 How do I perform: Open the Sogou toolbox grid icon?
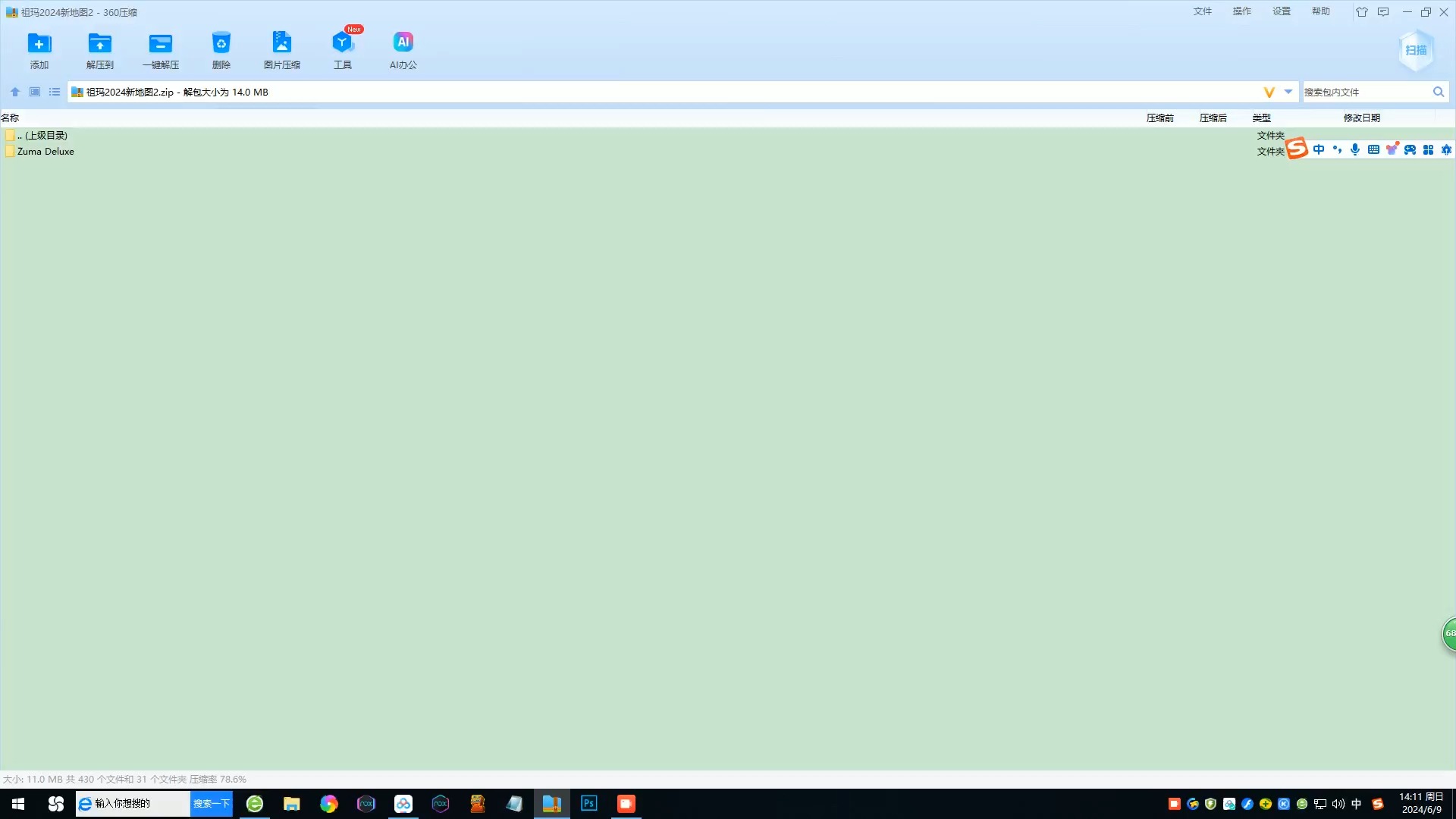point(1428,149)
